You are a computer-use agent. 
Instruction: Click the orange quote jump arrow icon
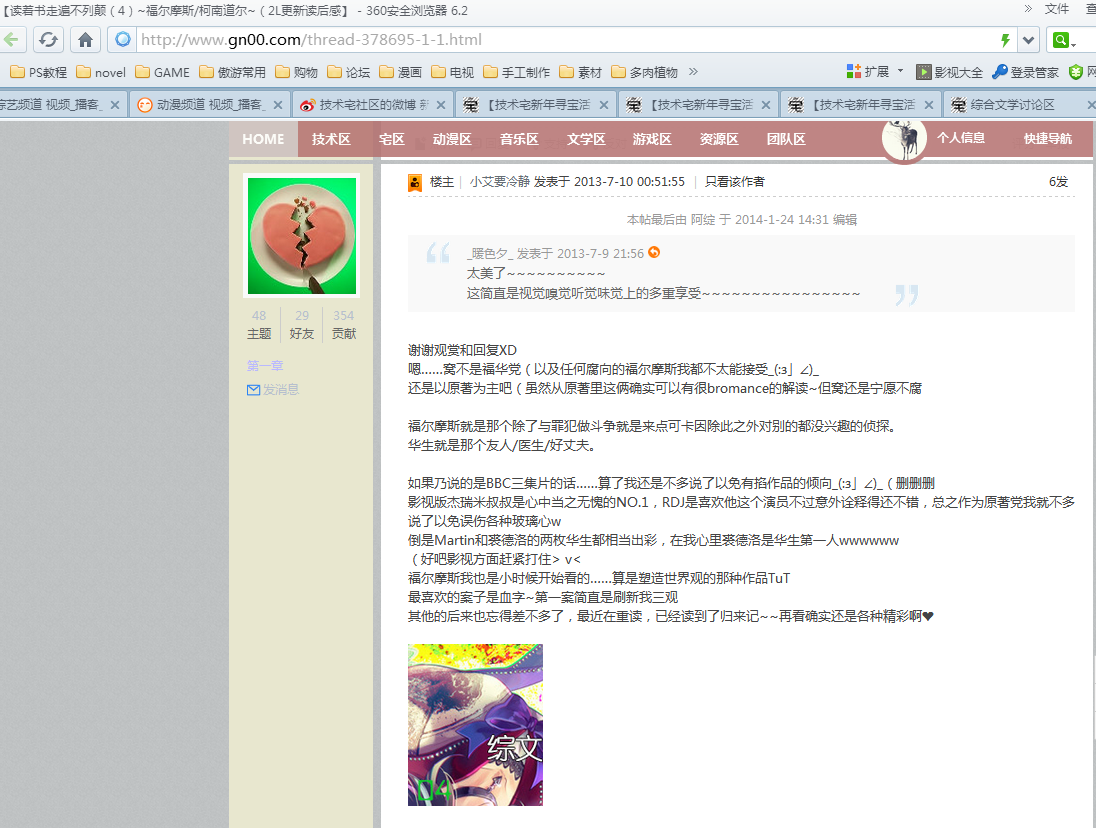point(654,253)
